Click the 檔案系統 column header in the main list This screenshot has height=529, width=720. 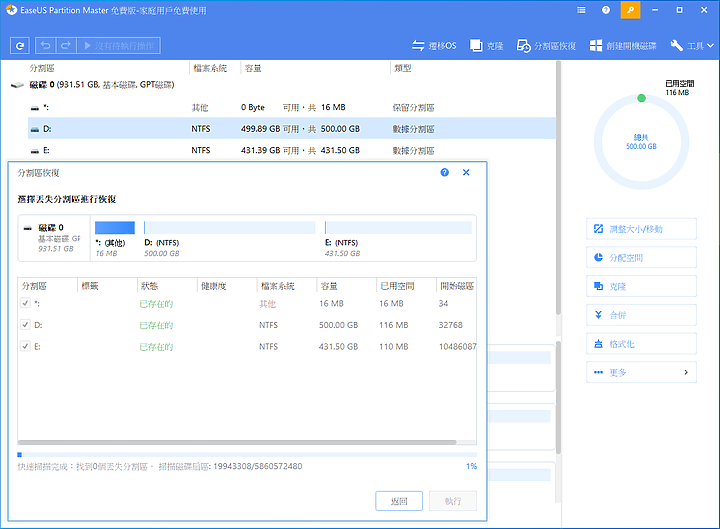click(210, 68)
